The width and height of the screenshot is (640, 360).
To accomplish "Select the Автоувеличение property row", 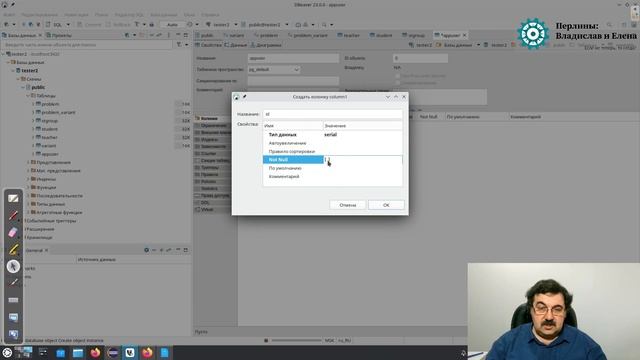I will (x=332, y=143).
